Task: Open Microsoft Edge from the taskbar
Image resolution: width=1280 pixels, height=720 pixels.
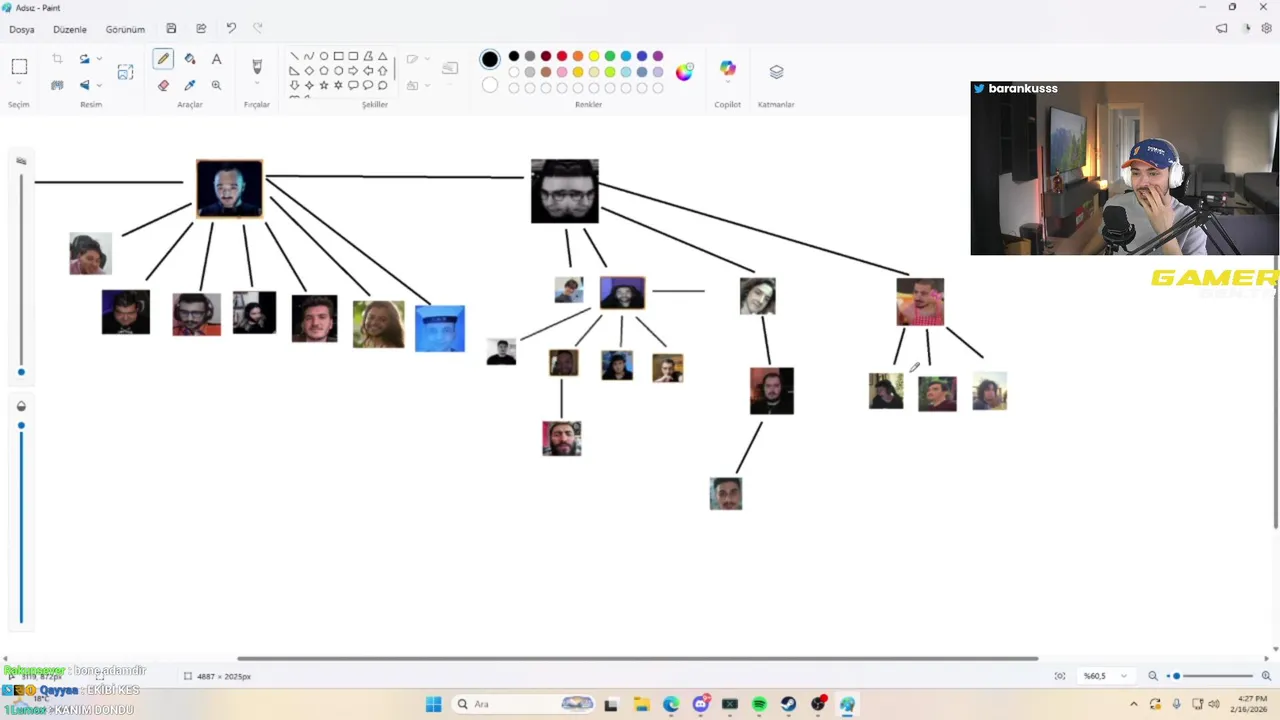Action: click(670, 704)
